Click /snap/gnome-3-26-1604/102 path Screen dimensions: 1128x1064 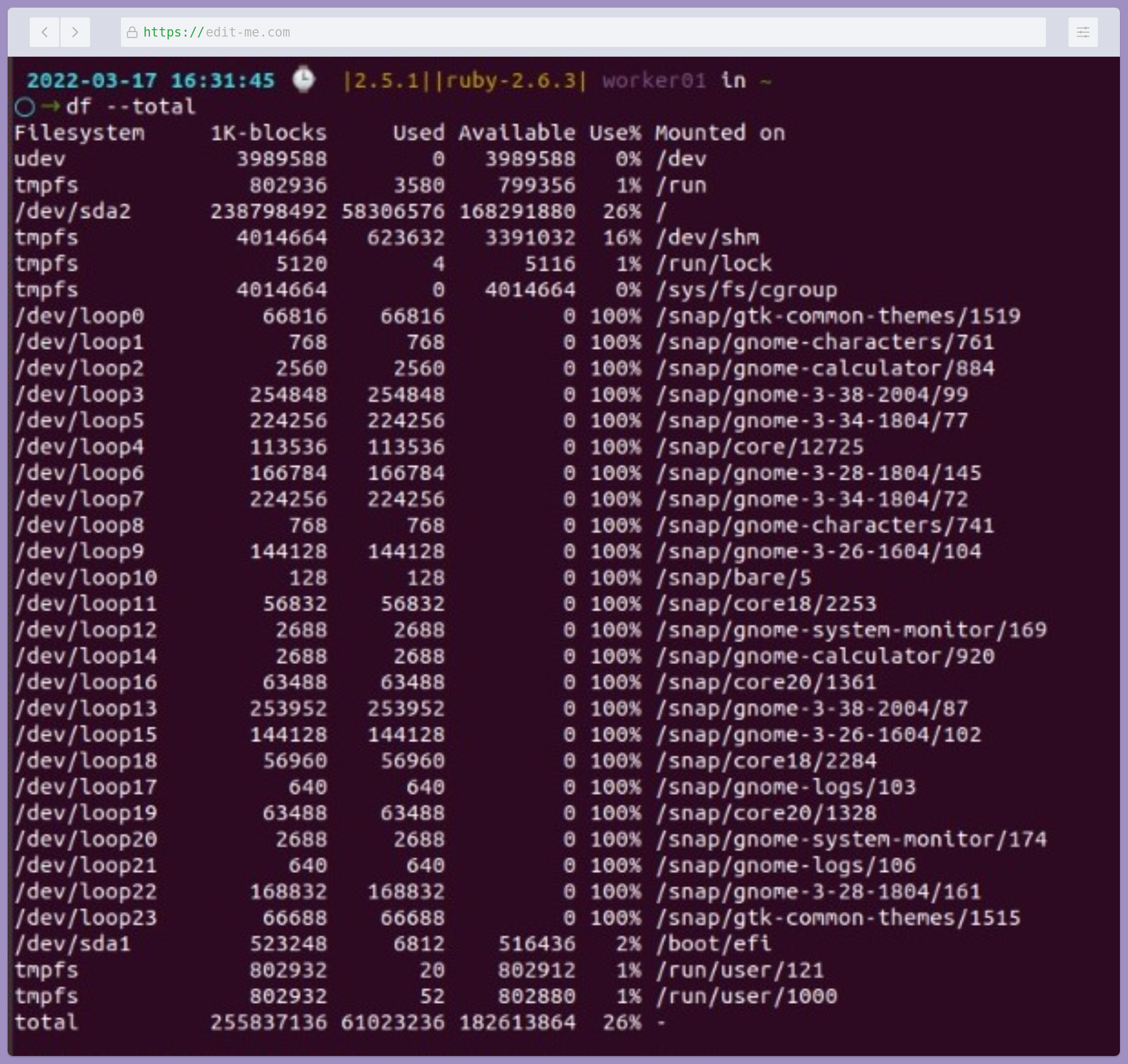coord(818,735)
